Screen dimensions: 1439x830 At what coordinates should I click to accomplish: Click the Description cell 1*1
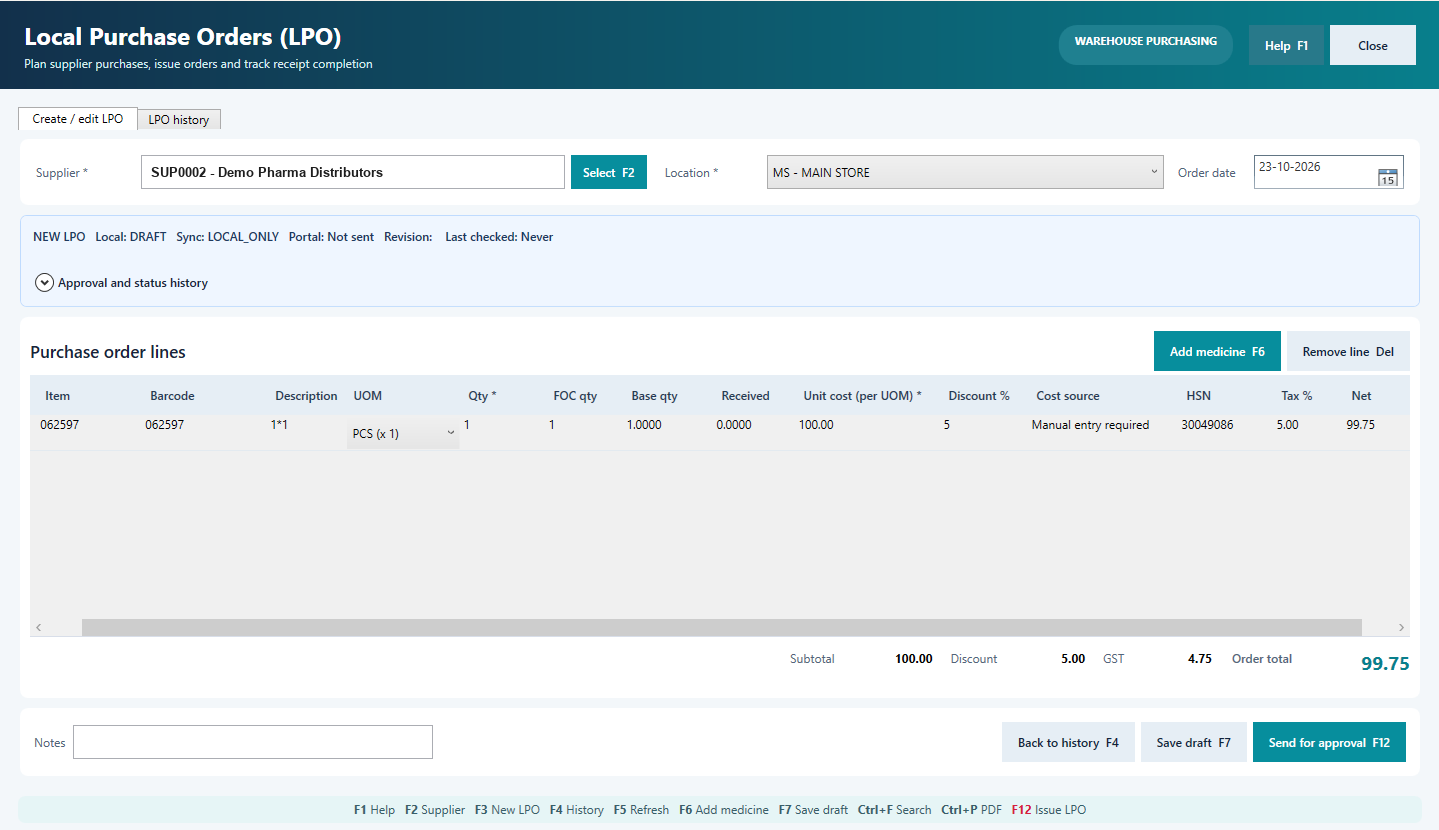pos(279,425)
